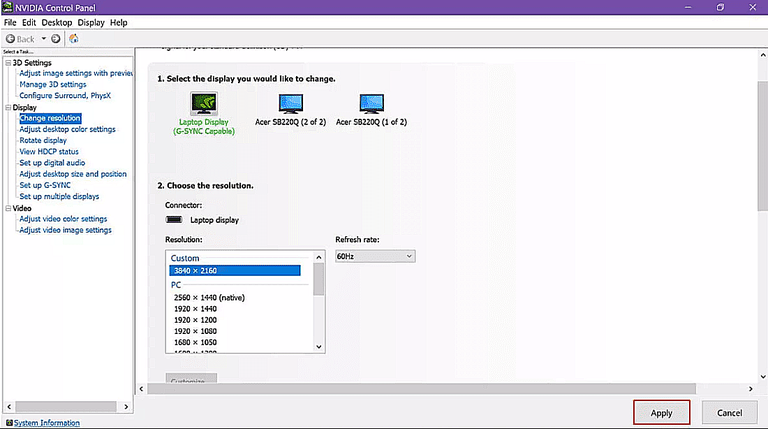
Task: Collapse the 3D Settings tree node
Action: coord(8,63)
